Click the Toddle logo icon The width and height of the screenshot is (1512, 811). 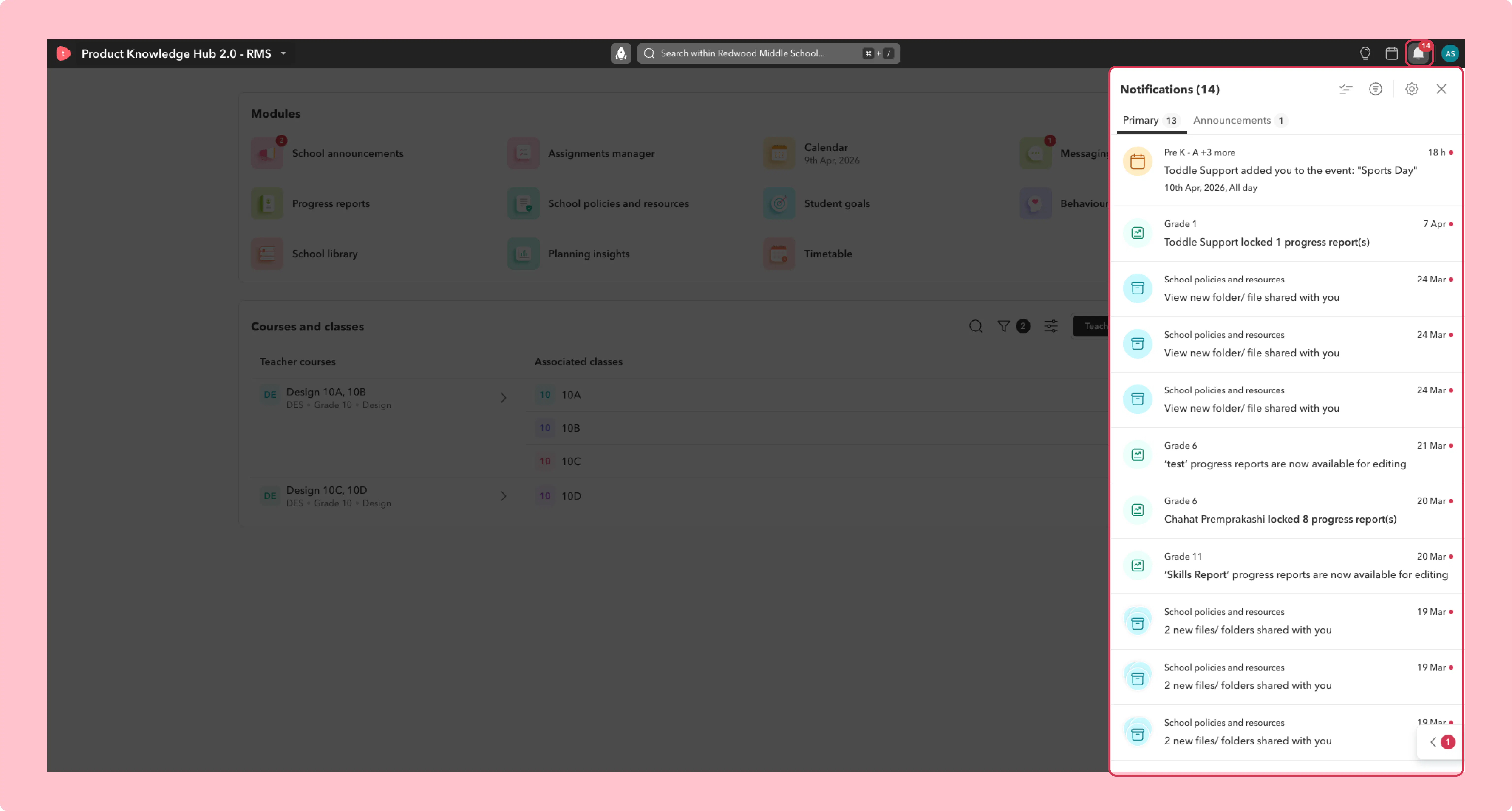63,53
